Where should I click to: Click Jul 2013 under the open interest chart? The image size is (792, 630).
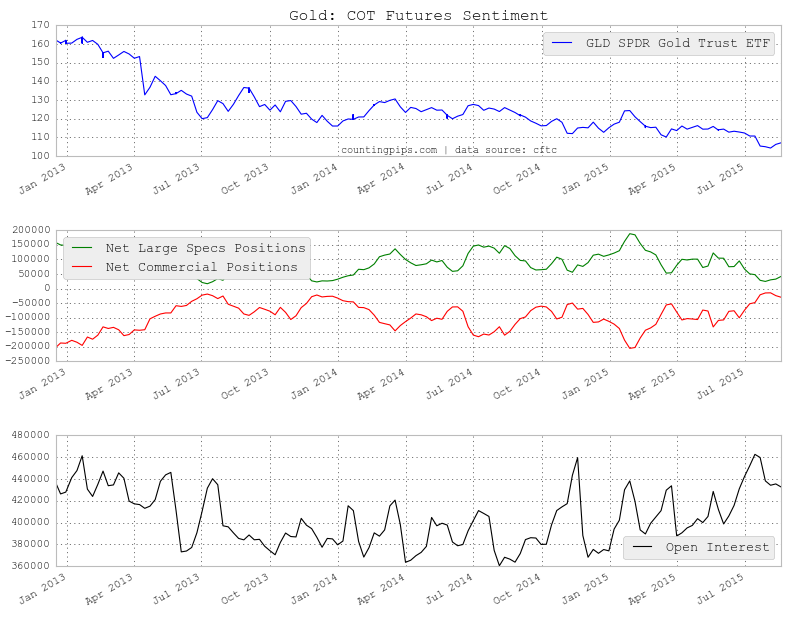[x=177, y=589]
